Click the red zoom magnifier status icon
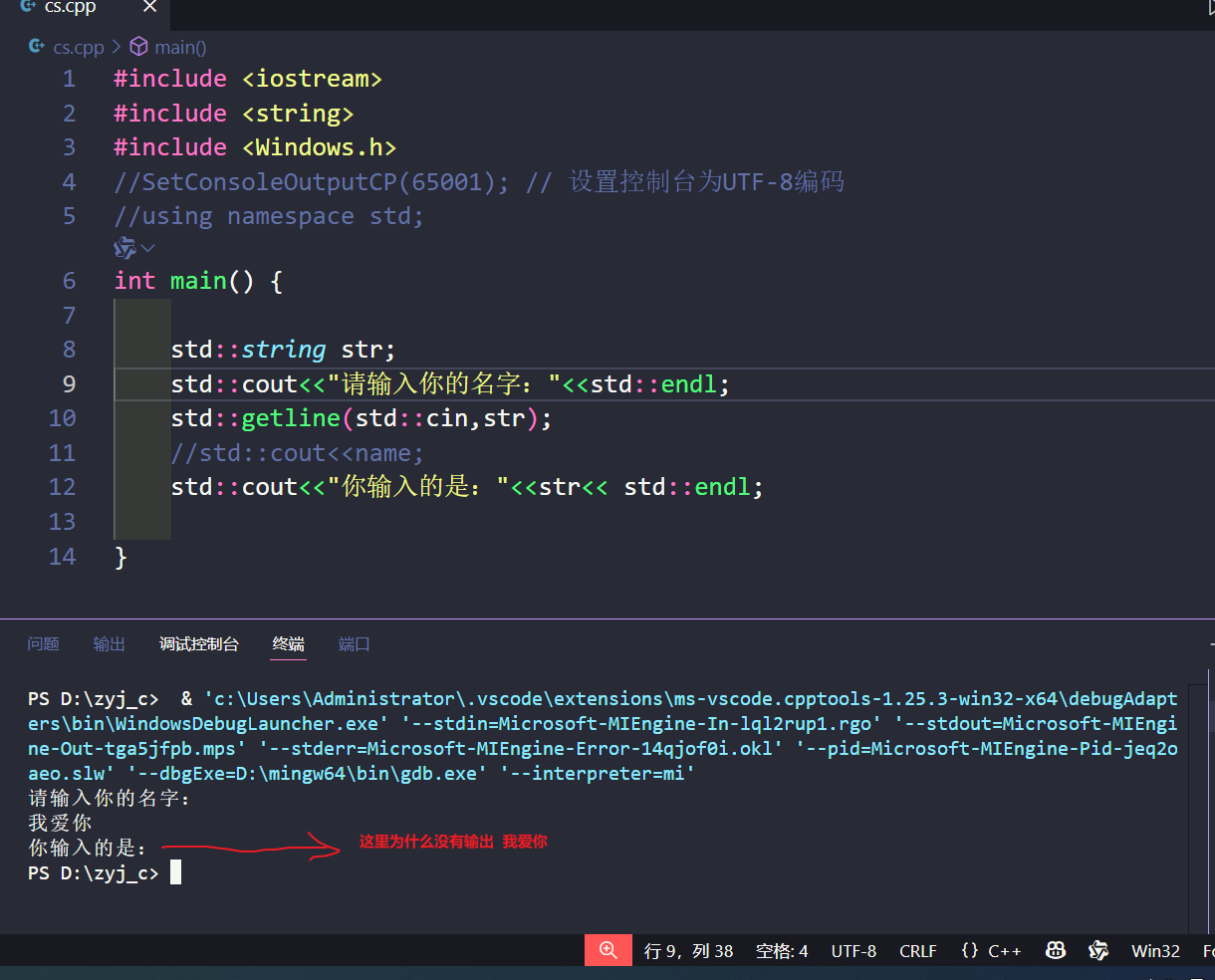The image size is (1215, 980). 608,950
